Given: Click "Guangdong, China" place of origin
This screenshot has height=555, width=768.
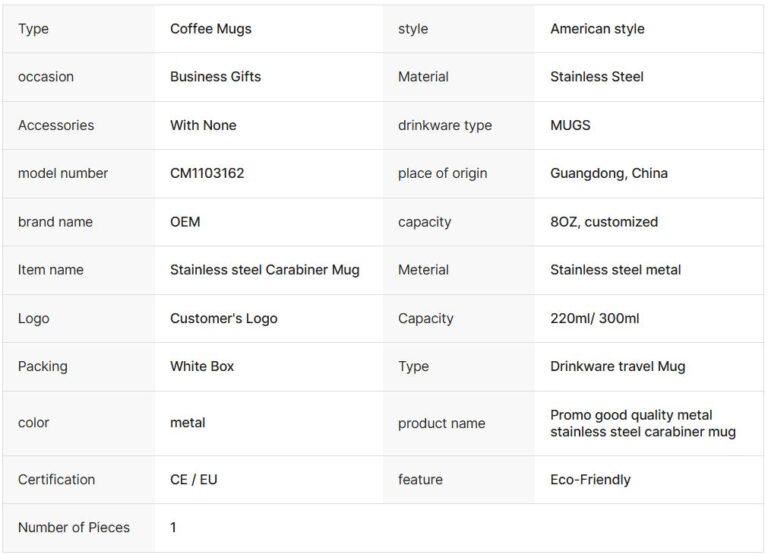Looking at the screenshot, I should point(609,173).
